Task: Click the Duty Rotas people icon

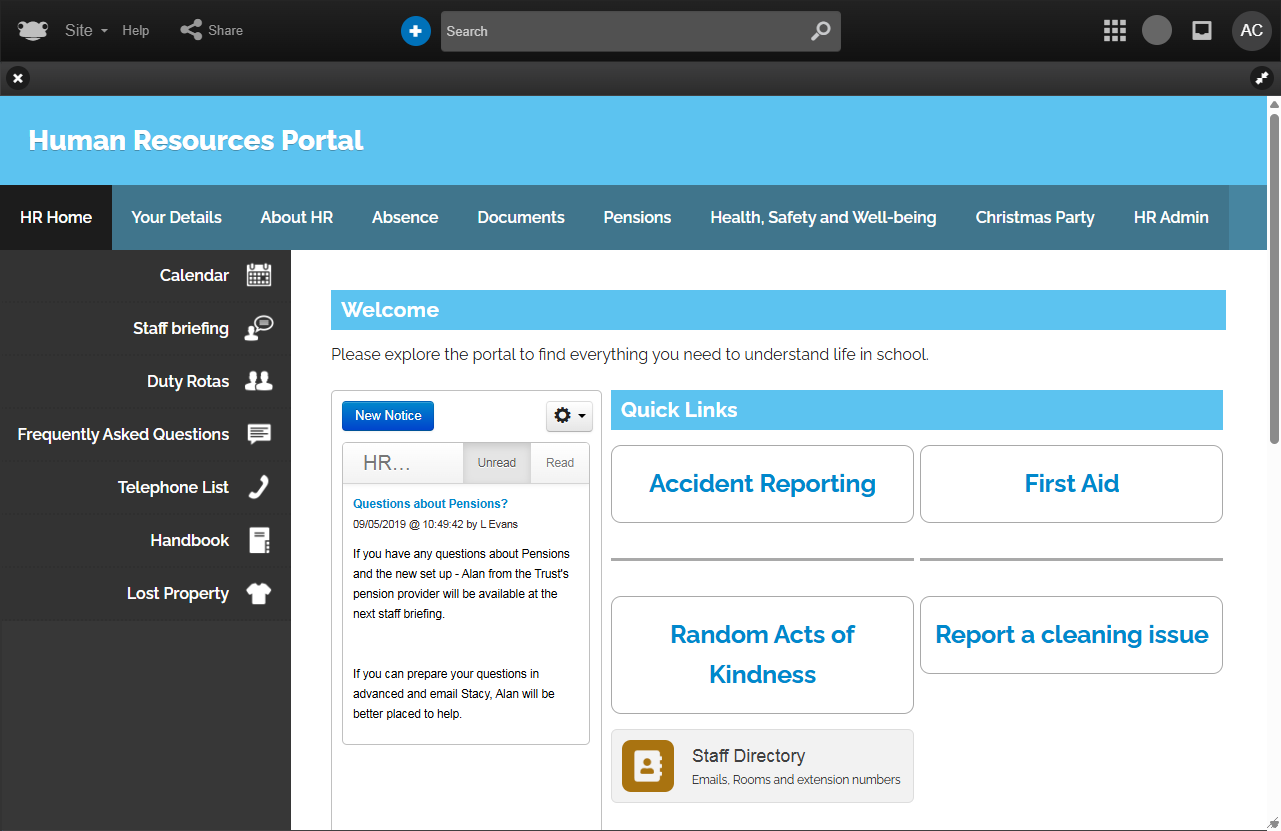Action: (x=259, y=381)
